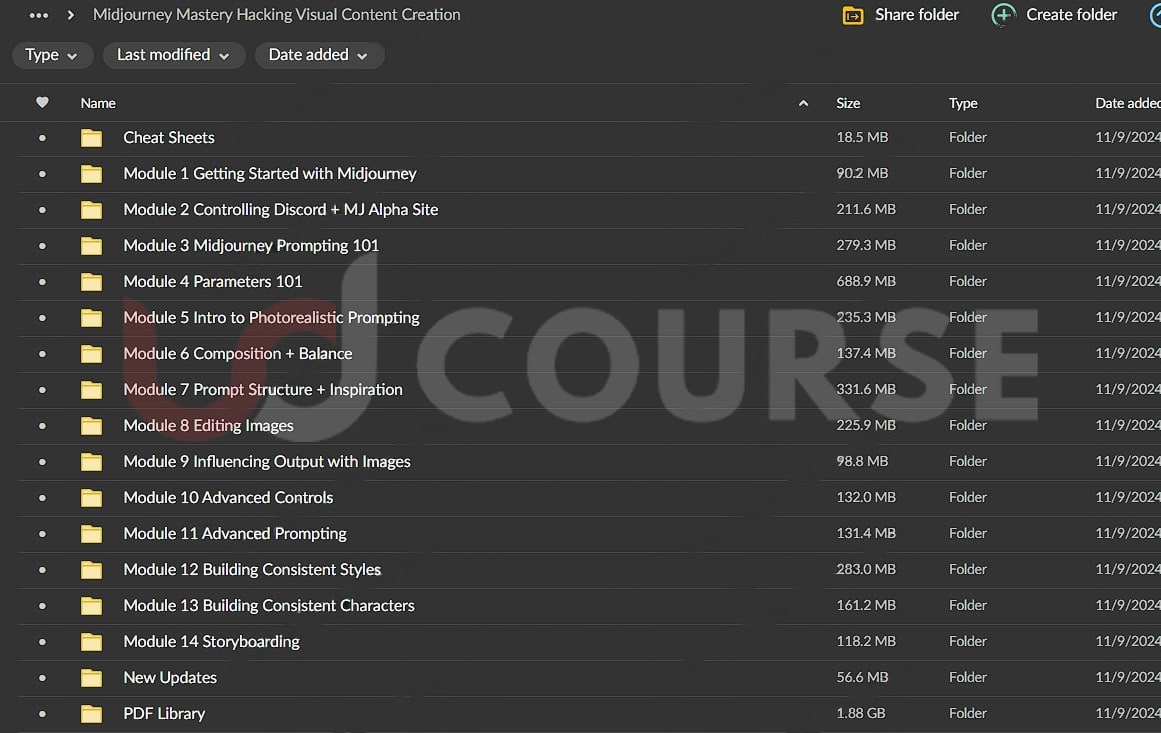Open the Last modified filter dropdown

coord(173,55)
